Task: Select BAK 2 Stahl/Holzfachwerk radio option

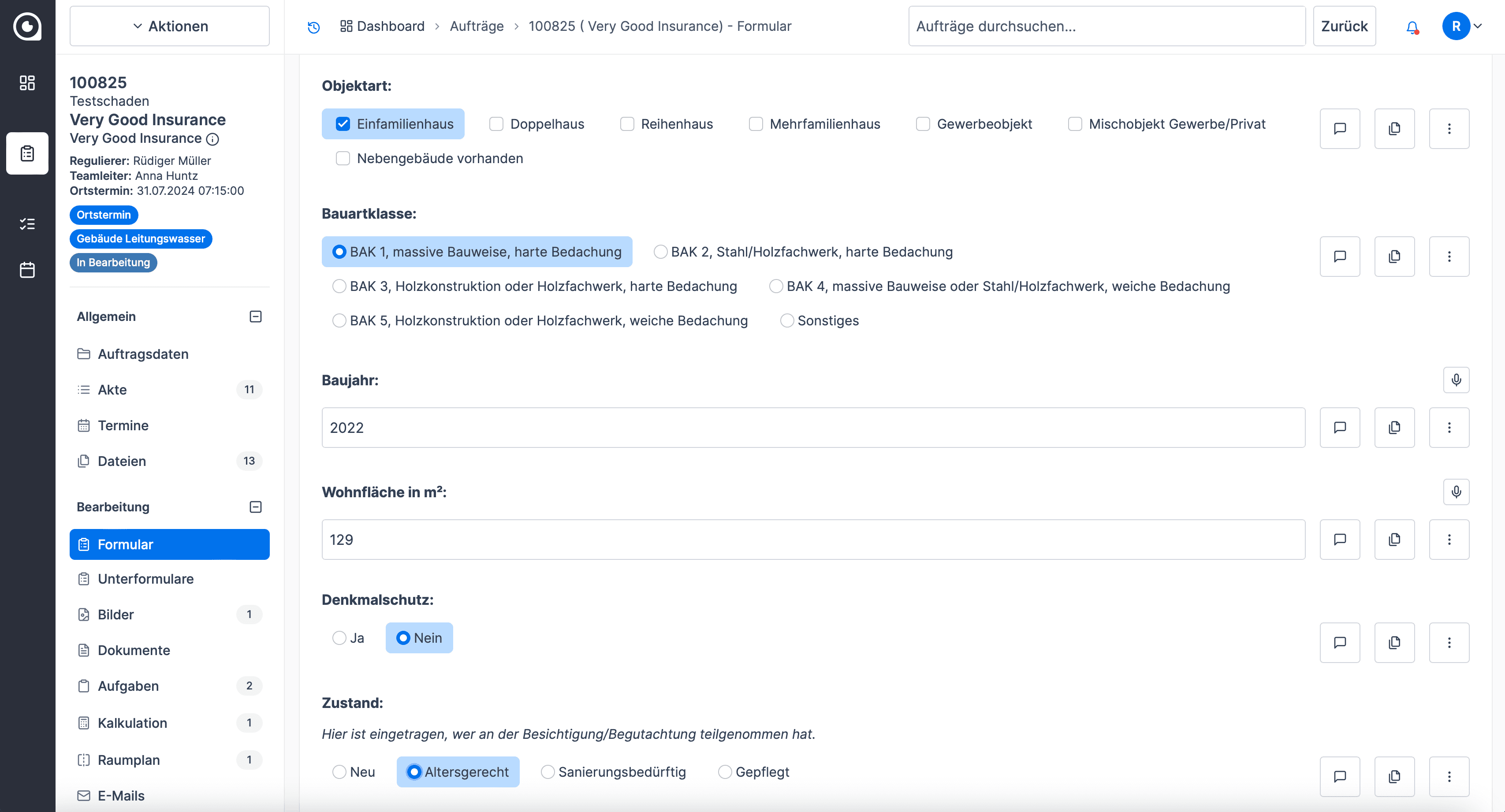Action: [x=660, y=252]
